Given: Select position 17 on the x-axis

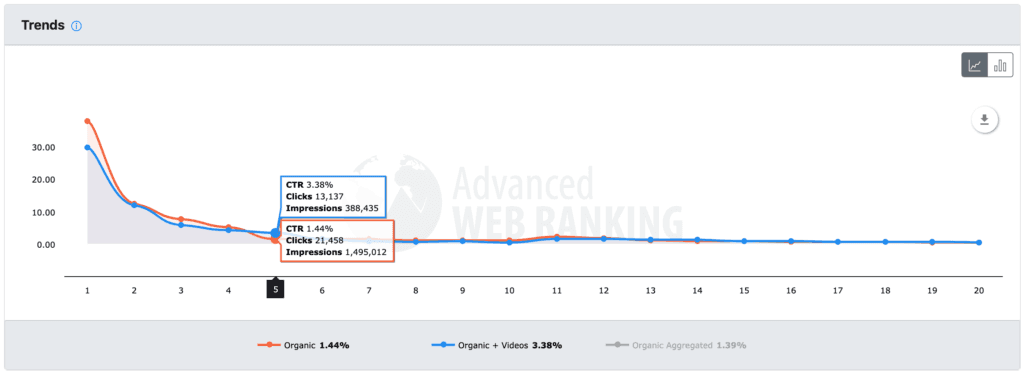Looking at the screenshot, I should 838,291.
